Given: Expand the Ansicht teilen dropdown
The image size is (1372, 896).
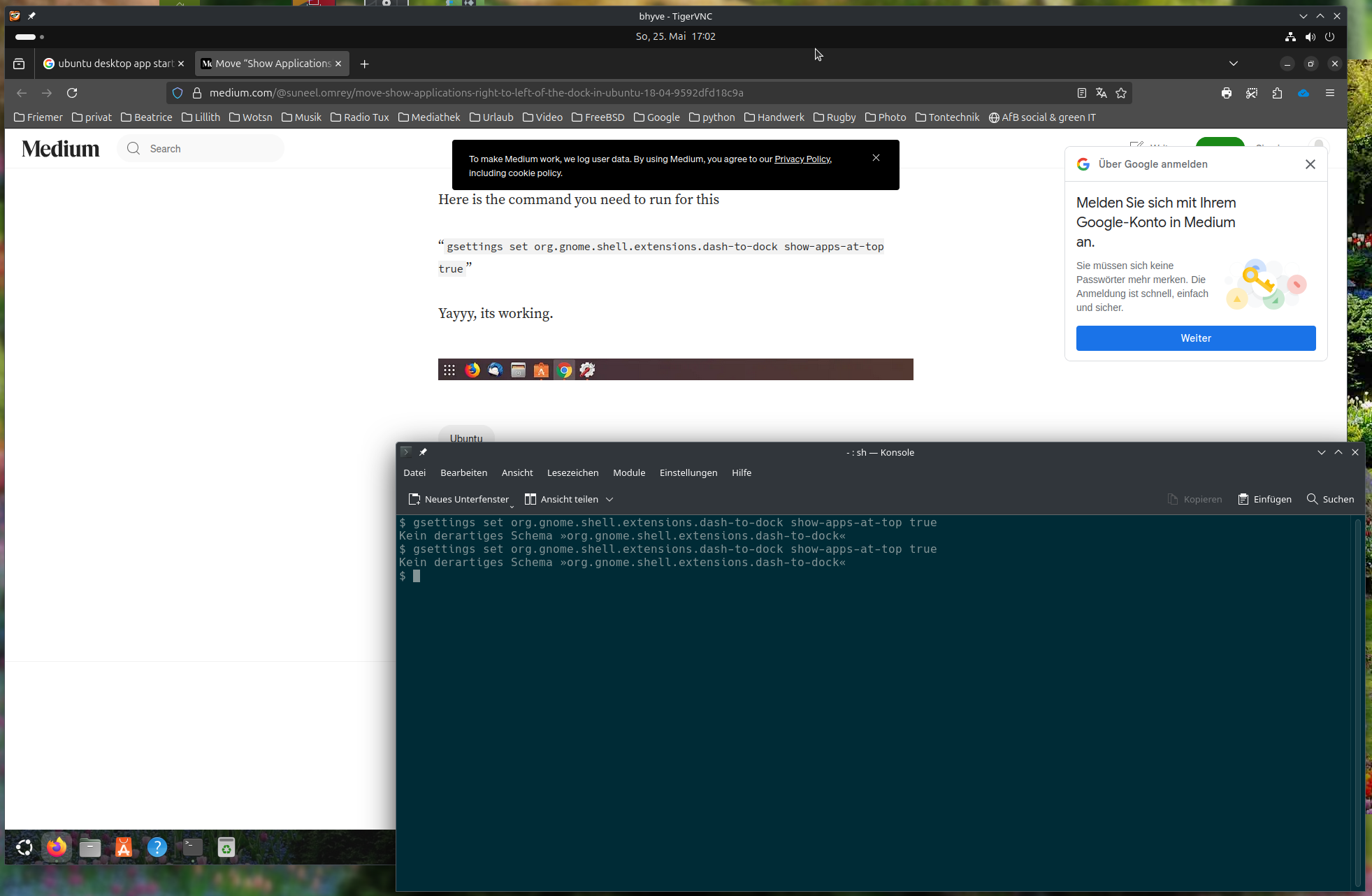Looking at the screenshot, I should pyautogui.click(x=609, y=499).
